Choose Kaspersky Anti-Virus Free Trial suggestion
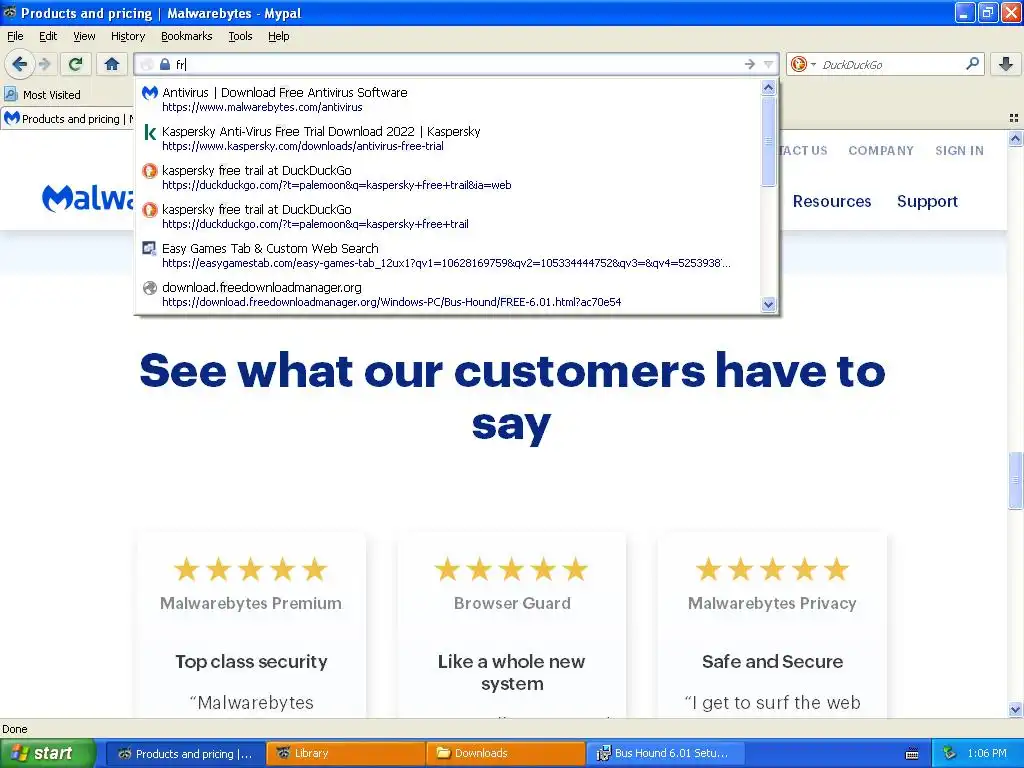 449,138
